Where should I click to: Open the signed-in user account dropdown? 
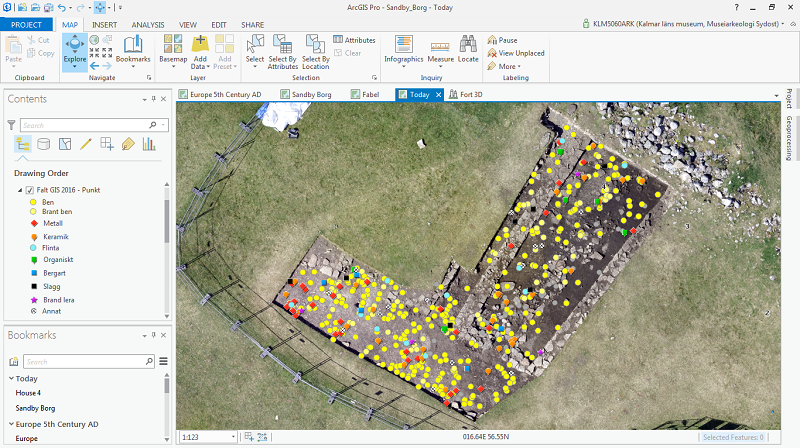click(x=783, y=24)
